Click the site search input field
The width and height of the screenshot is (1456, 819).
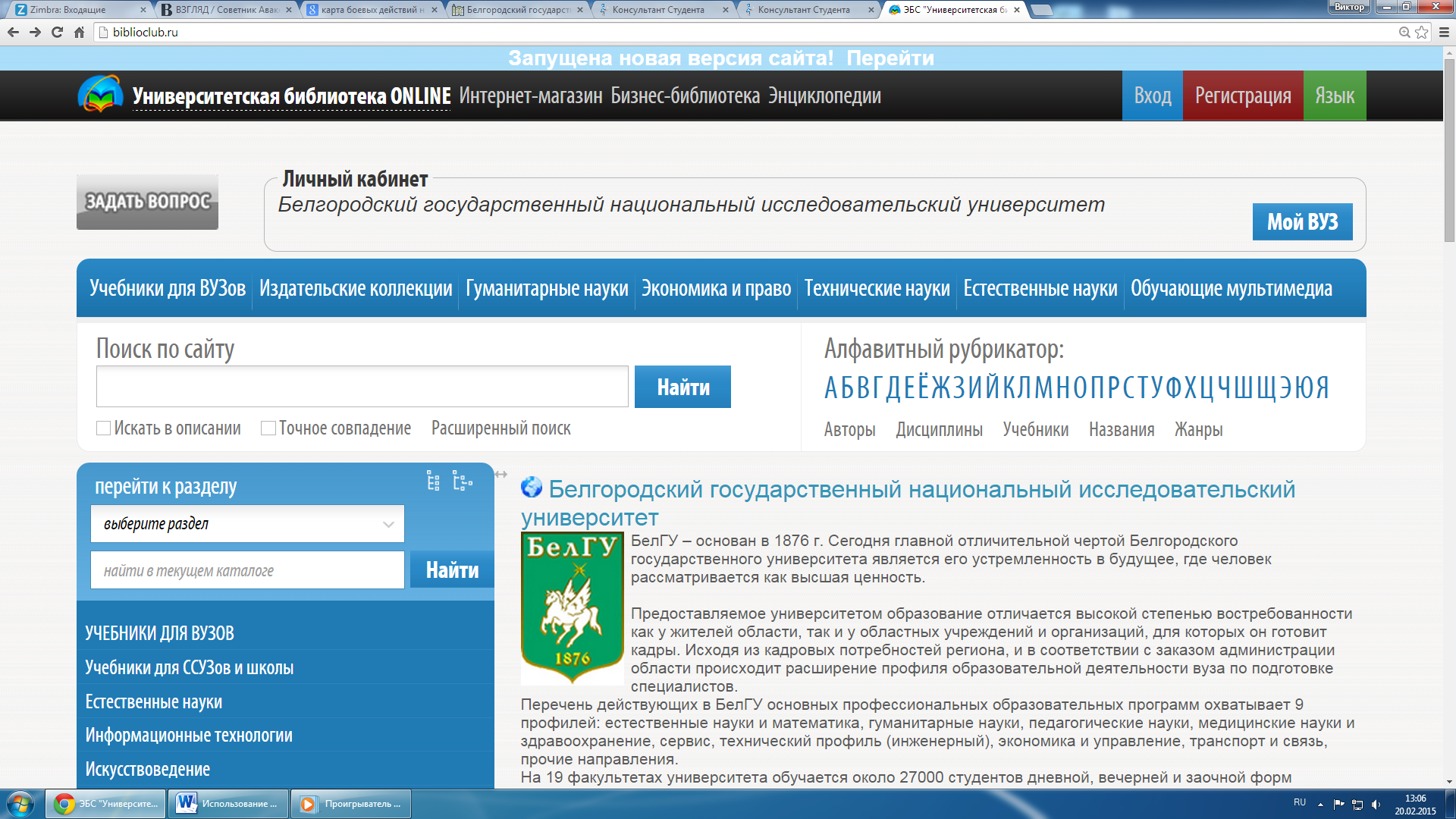(362, 387)
